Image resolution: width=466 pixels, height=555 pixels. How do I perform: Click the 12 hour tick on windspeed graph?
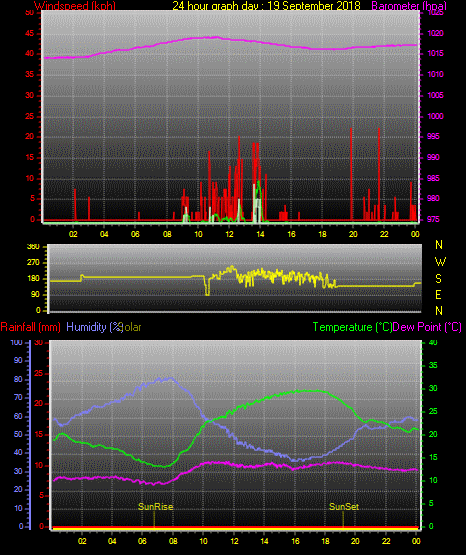[x=229, y=234]
